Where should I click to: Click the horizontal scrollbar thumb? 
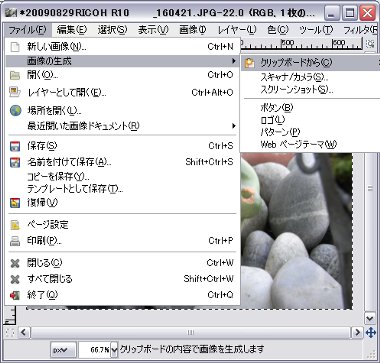tap(190, 332)
